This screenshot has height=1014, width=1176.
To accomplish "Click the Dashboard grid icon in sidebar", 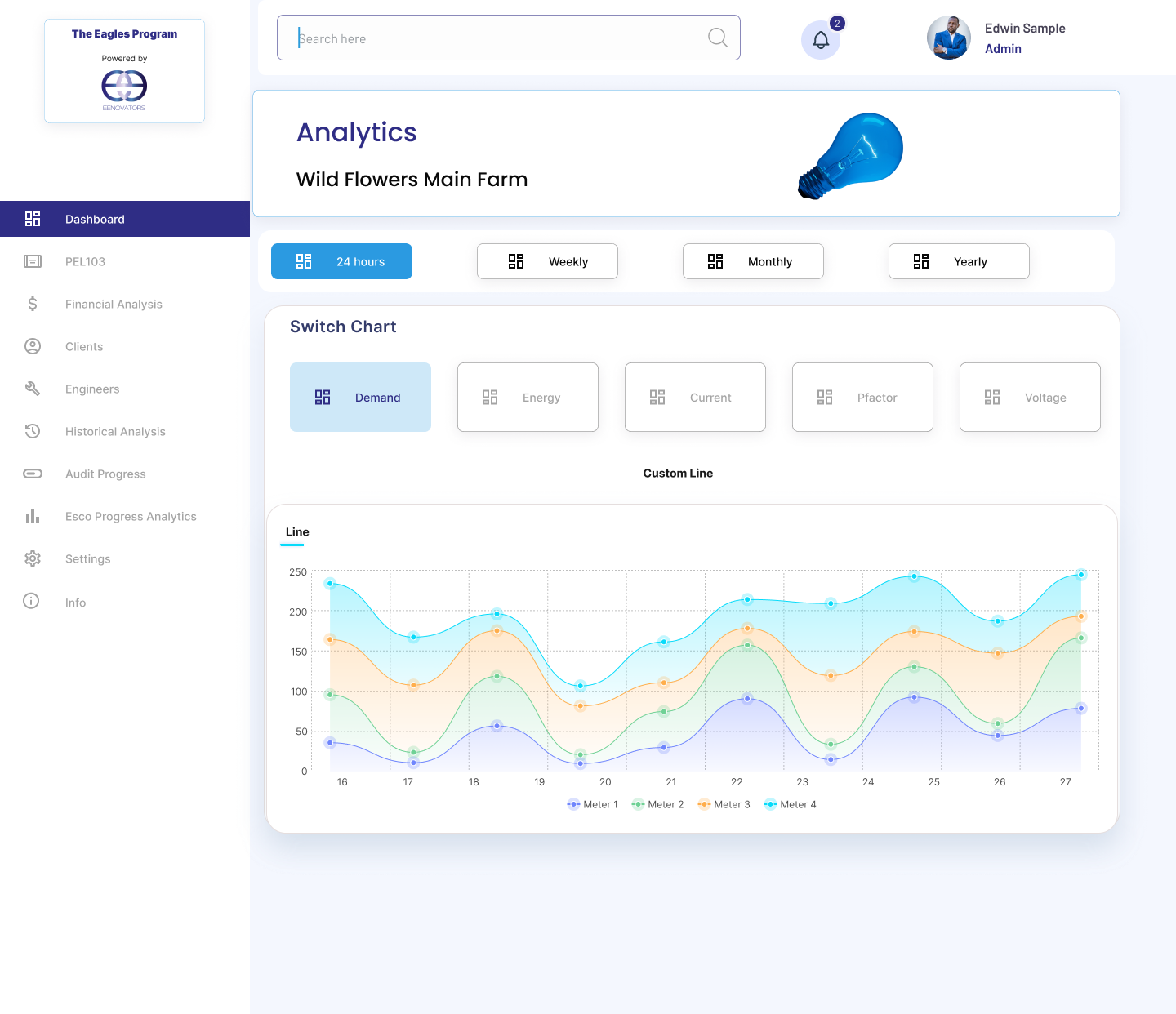I will tap(33, 219).
